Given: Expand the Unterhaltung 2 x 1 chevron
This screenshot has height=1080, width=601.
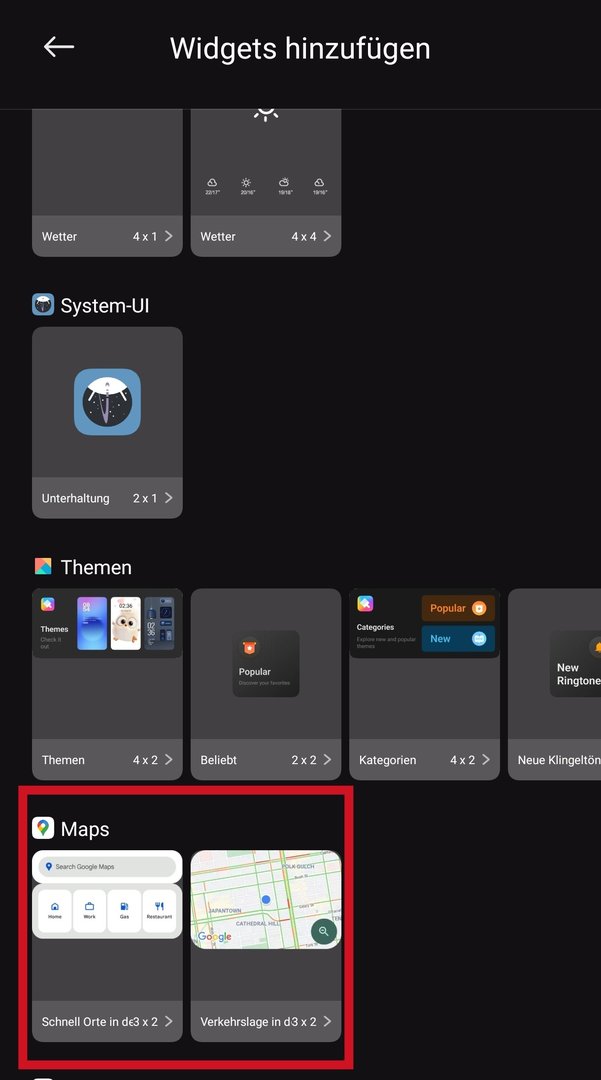Looking at the screenshot, I should point(168,498).
